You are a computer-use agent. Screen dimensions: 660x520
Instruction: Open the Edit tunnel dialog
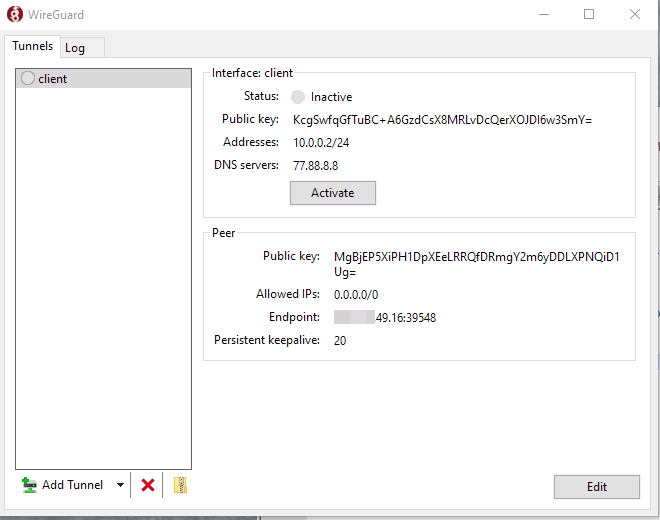tap(596, 487)
